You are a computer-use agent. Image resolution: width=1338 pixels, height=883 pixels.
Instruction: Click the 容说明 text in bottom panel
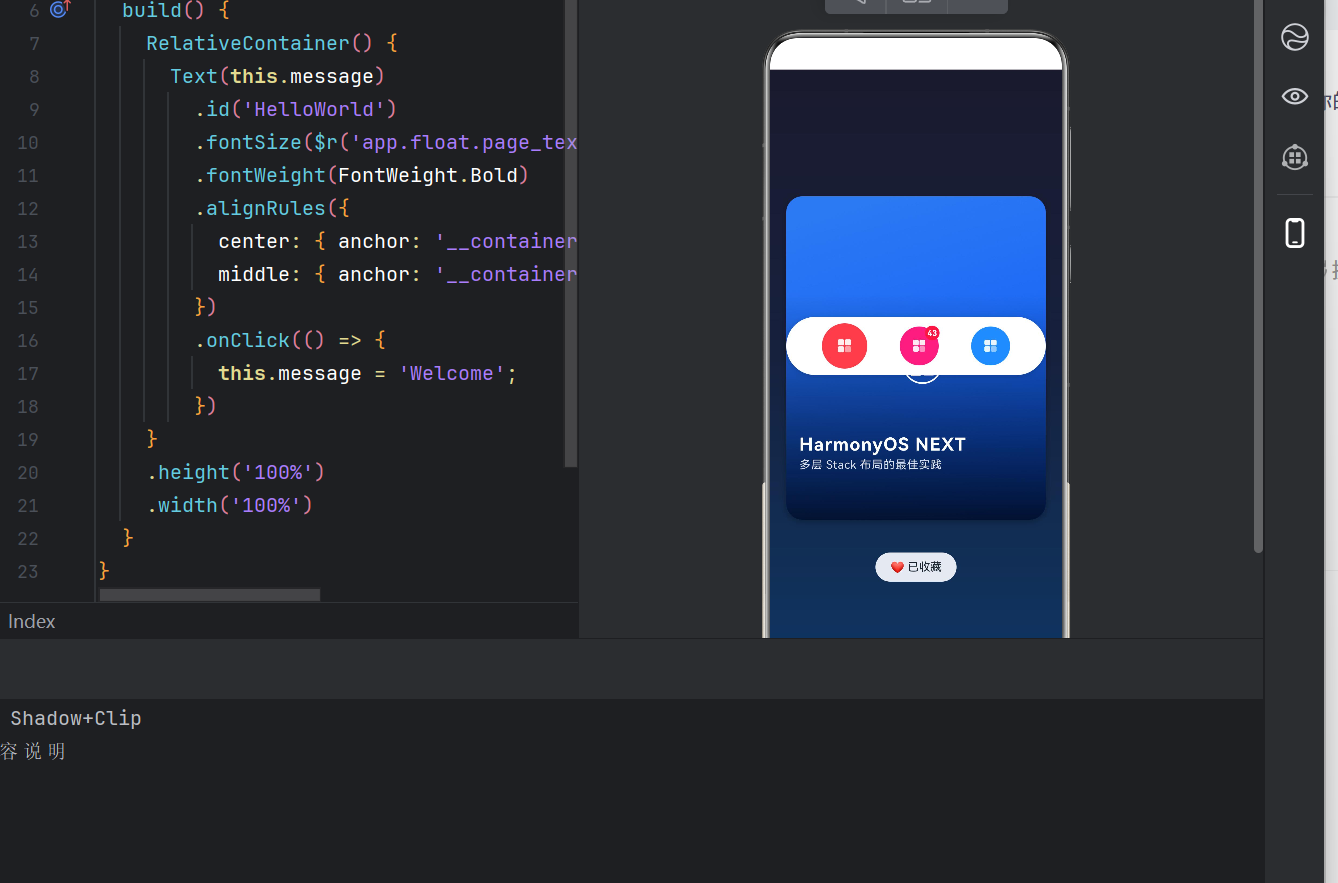pos(33,751)
